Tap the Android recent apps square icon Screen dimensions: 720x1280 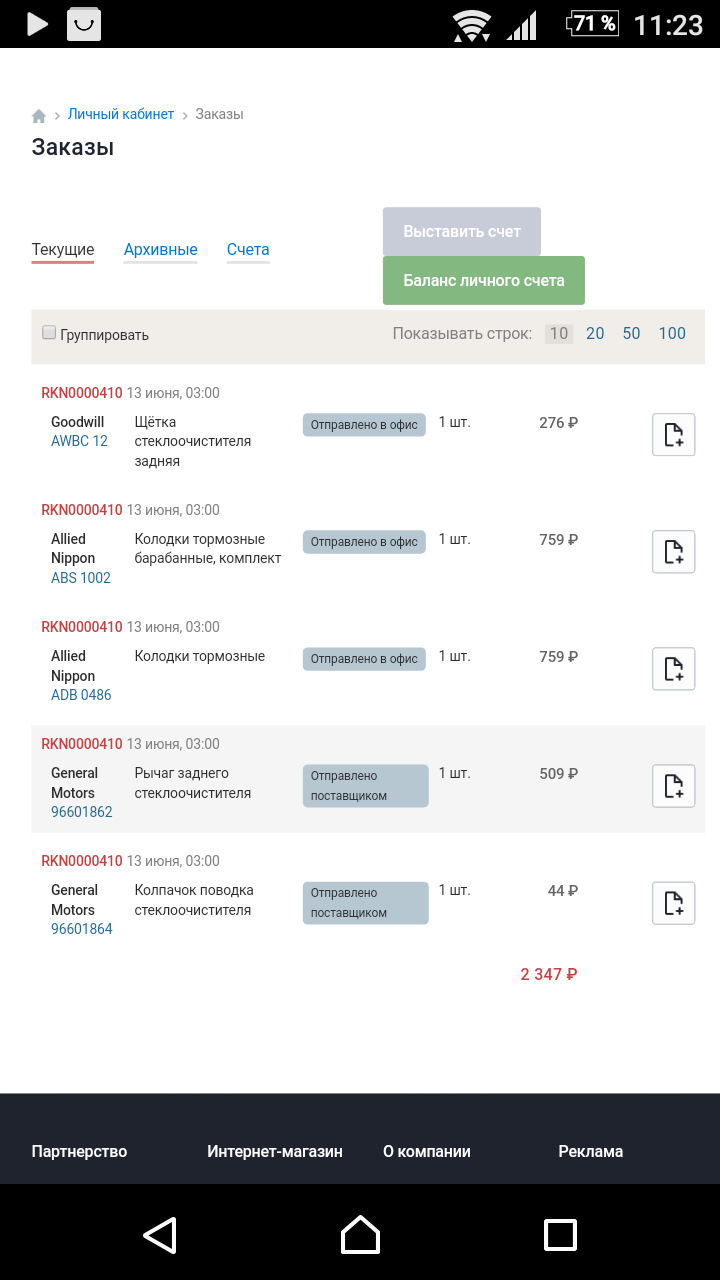[560, 1235]
